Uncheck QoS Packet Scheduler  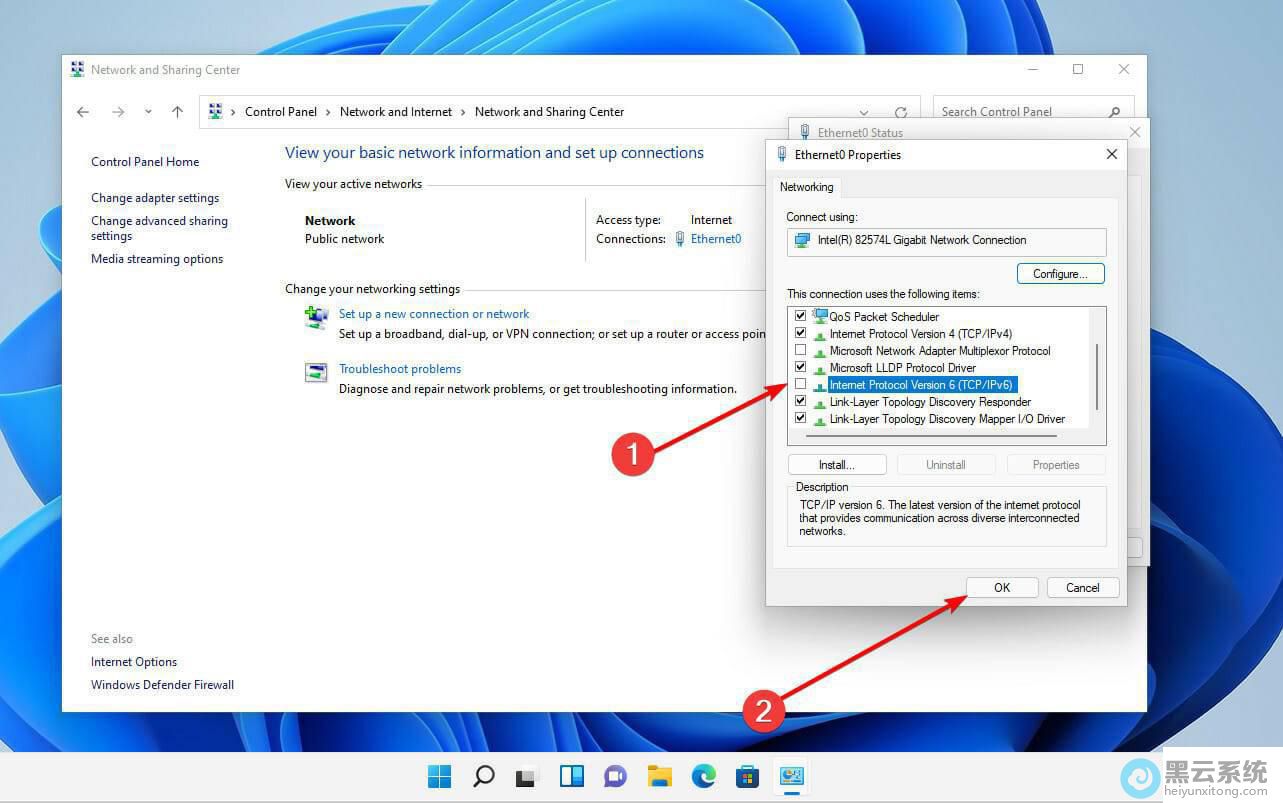coord(800,315)
